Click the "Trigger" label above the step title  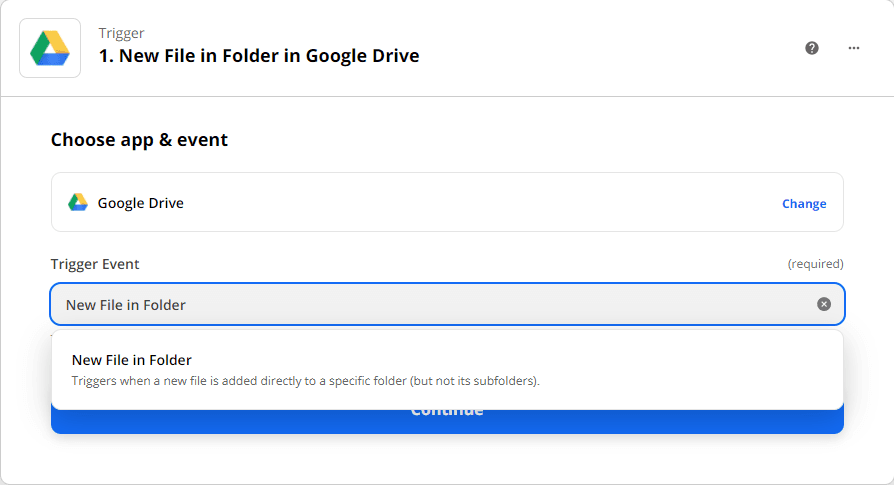click(121, 34)
